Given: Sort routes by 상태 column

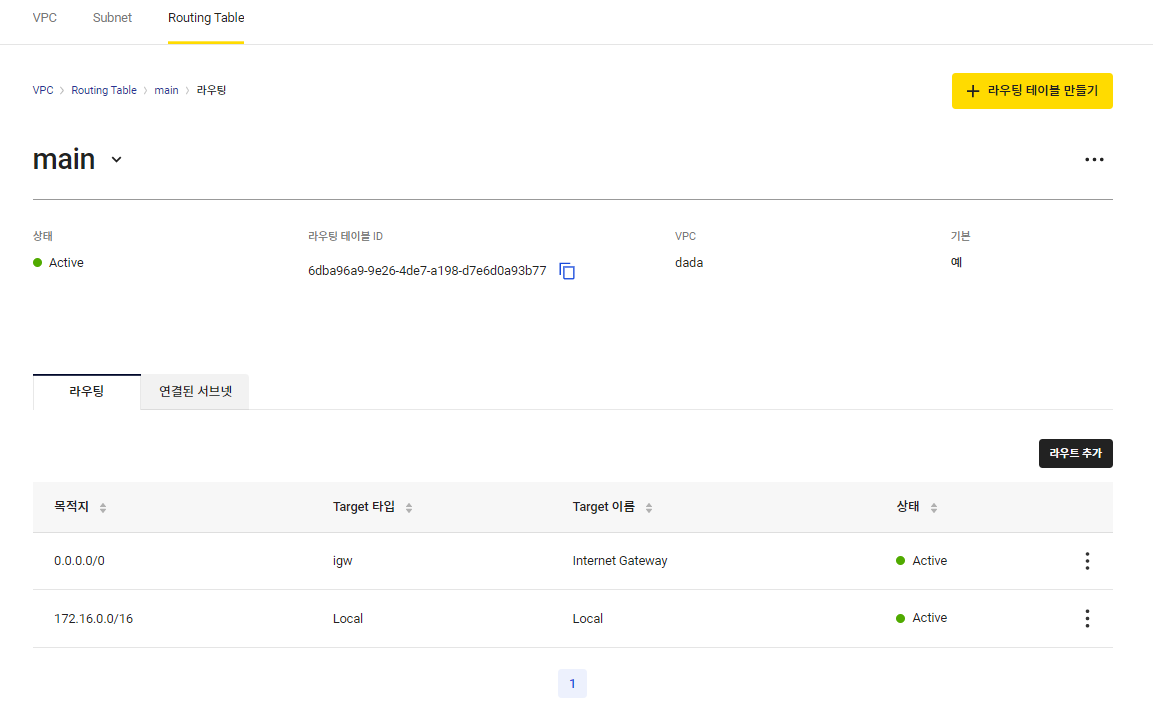Looking at the screenshot, I should [x=934, y=508].
